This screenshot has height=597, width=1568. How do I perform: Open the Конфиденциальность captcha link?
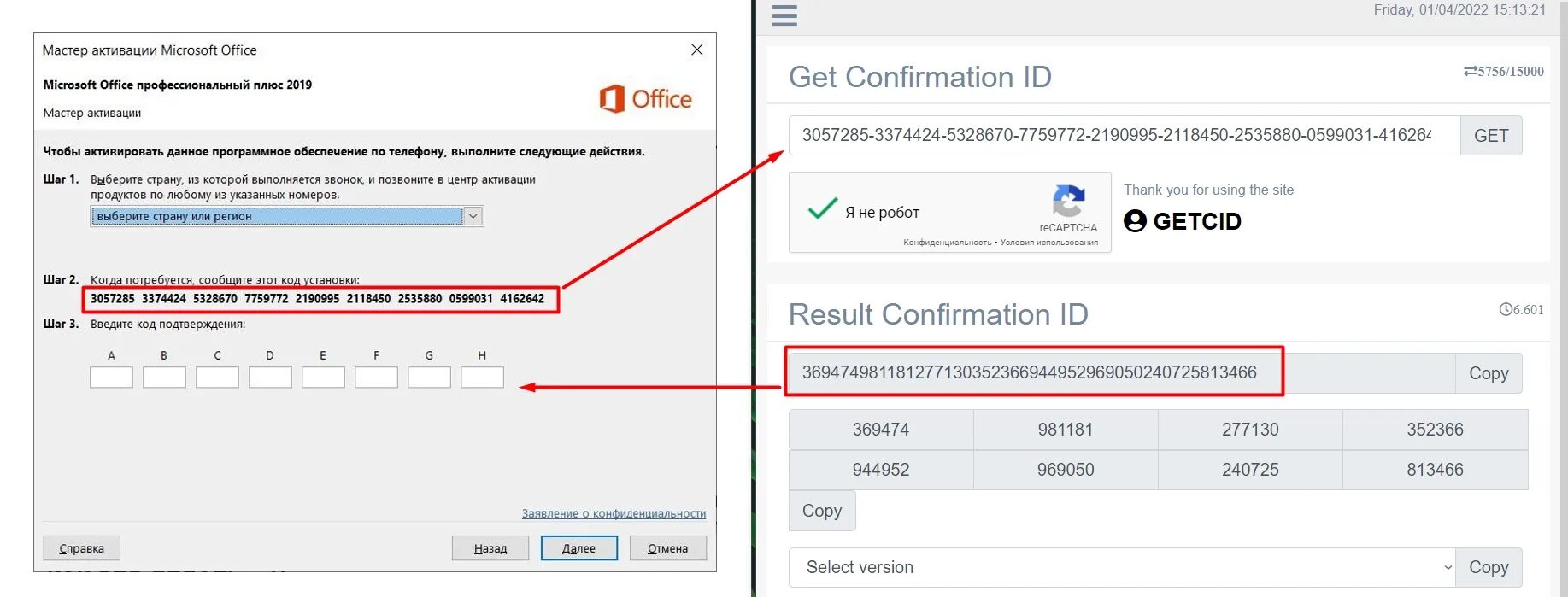pyautogui.click(x=947, y=243)
